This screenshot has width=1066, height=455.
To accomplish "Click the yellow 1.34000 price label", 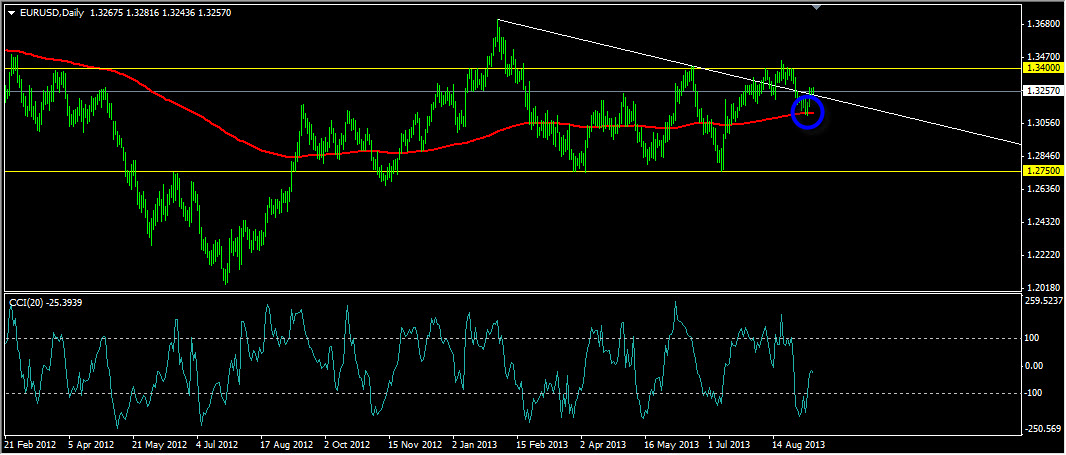I will pyautogui.click(x=1042, y=68).
